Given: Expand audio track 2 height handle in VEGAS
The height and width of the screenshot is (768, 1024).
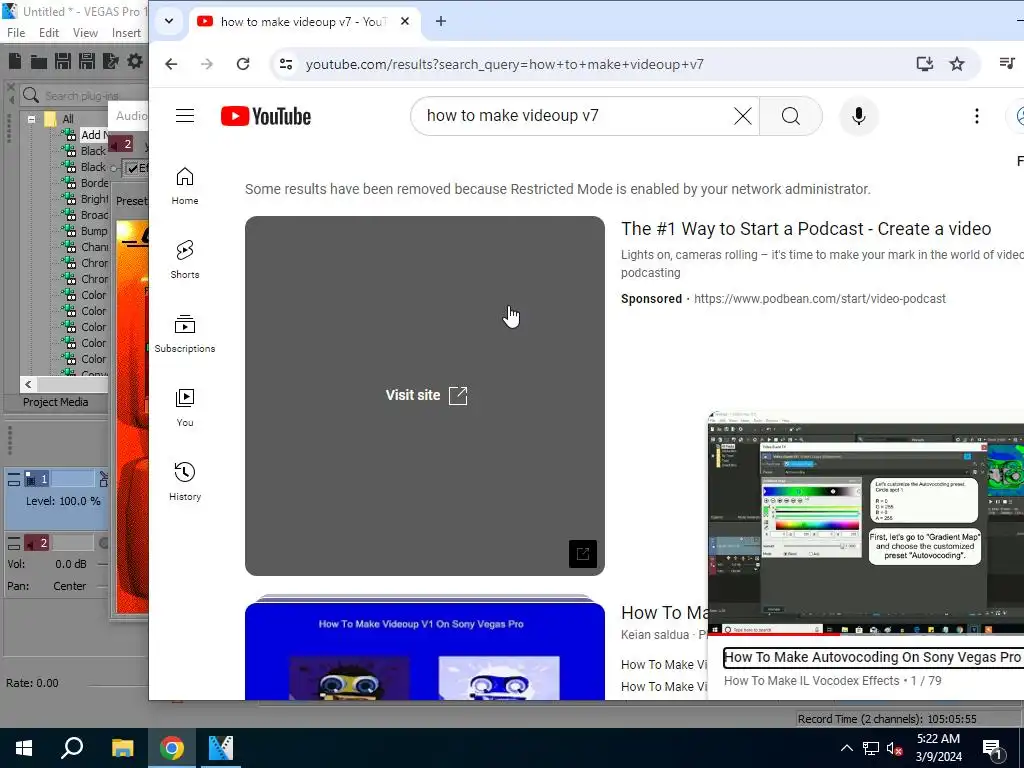Looking at the screenshot, I should (14, 543).
